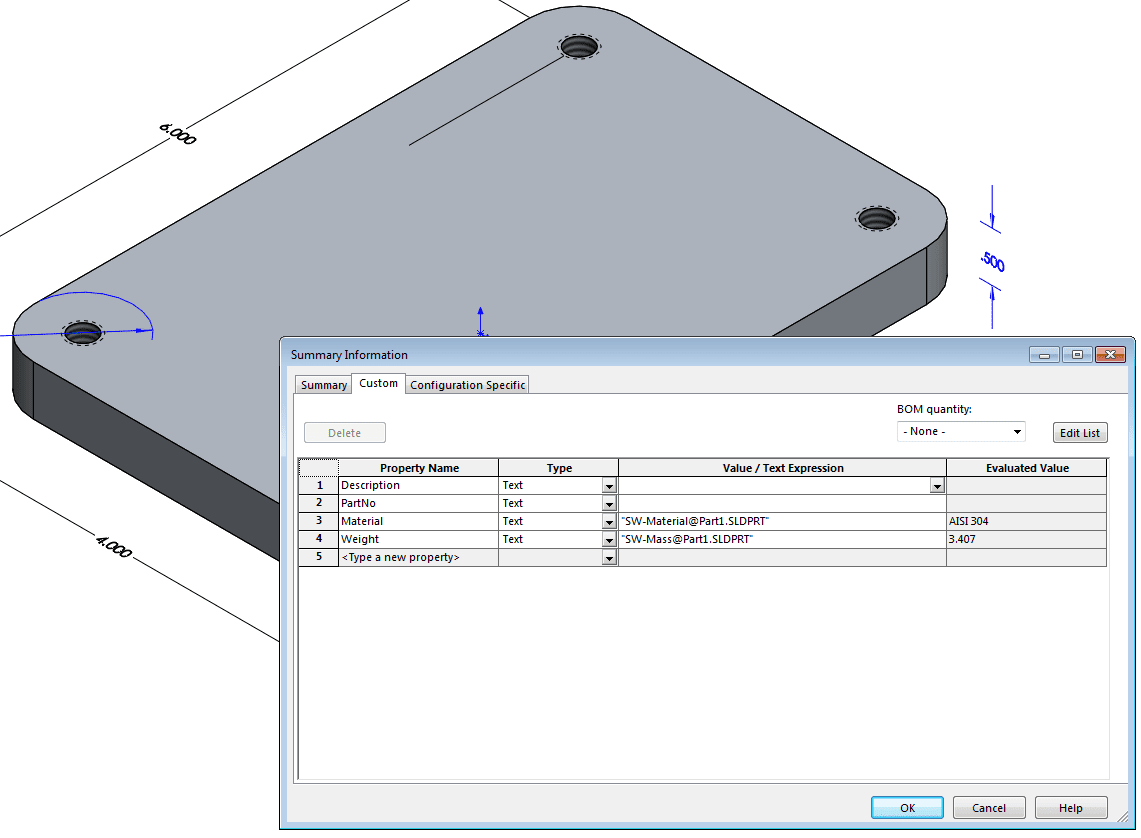The image size is (1141, 838).
Task: Switch to the Summary tab
Action: (x=323, y=385)
